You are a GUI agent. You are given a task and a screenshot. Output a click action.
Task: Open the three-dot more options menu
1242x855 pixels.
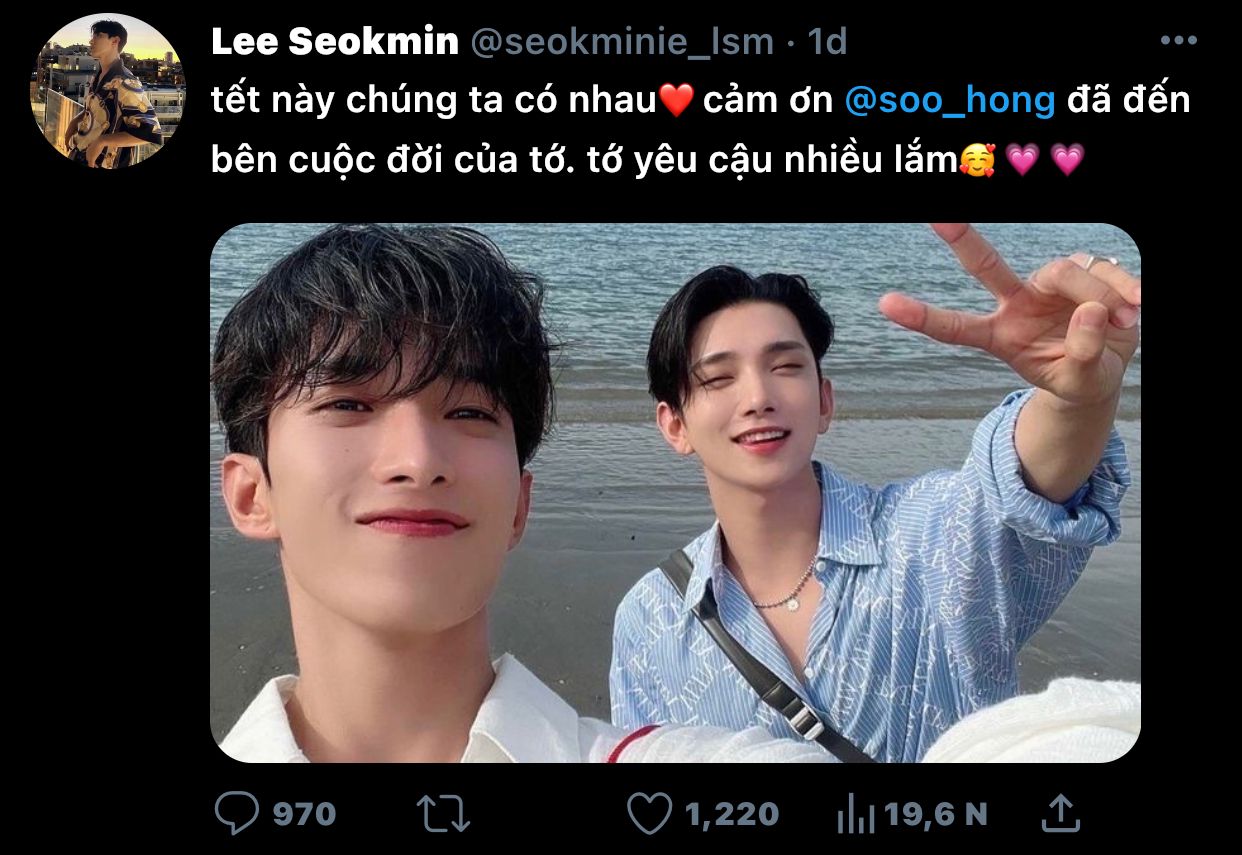(1178, 41)
